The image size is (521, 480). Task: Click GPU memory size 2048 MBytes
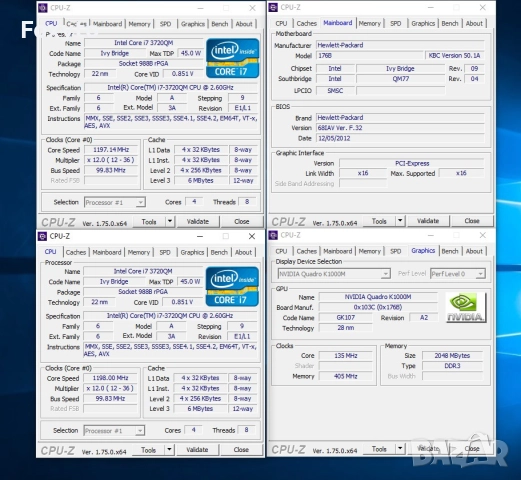[452, 356]
